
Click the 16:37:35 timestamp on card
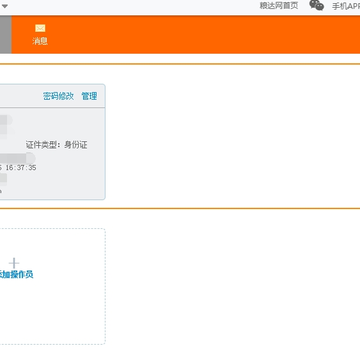(x=21, y=168)
